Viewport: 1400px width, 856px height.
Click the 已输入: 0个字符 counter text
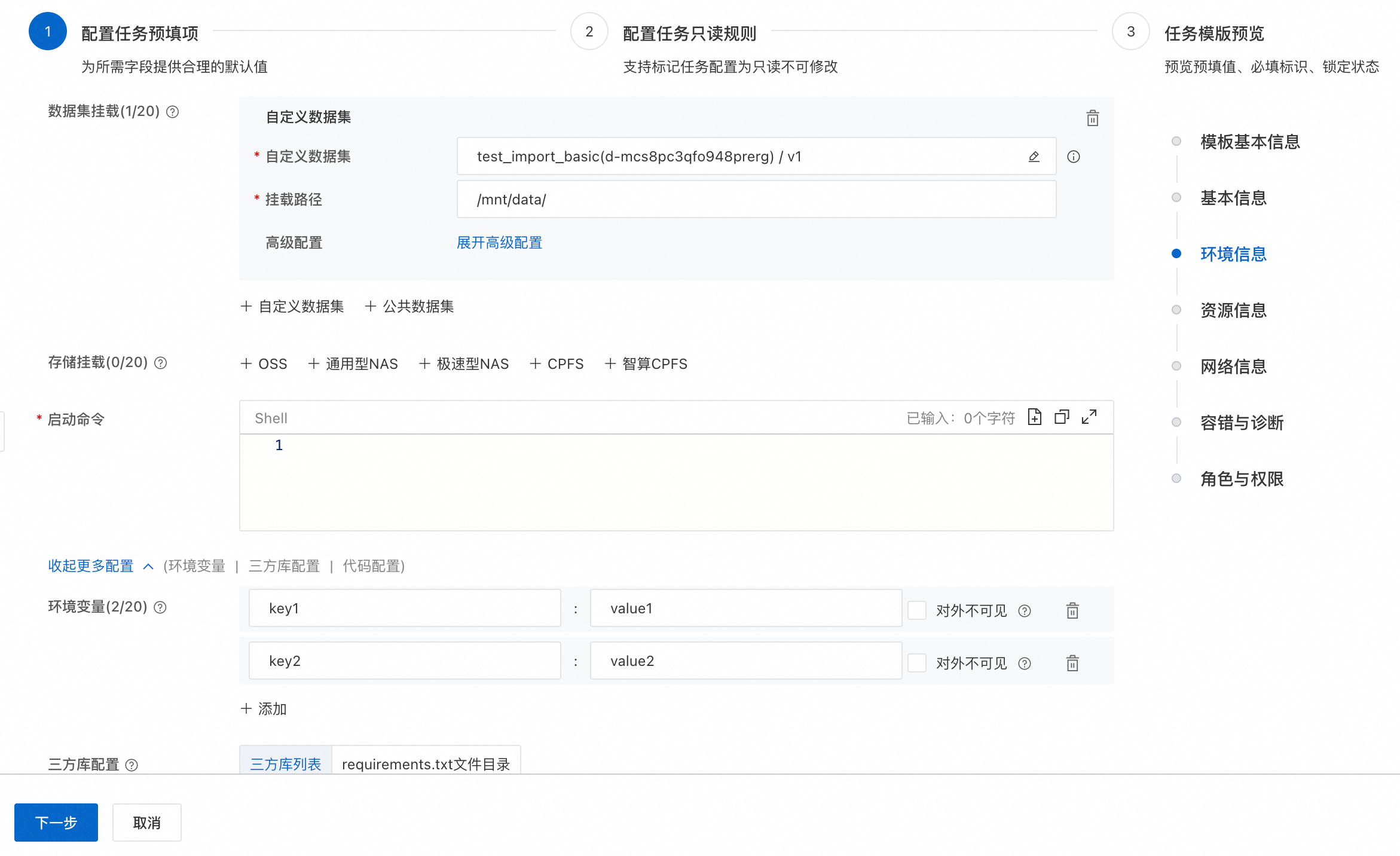coord(961,418)
